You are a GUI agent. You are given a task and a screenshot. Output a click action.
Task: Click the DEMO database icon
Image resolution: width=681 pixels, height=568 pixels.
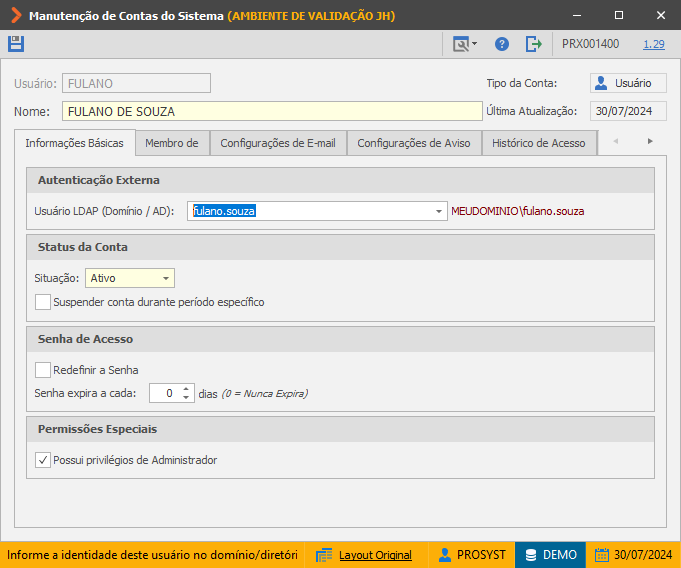click(x=531, y=555)
